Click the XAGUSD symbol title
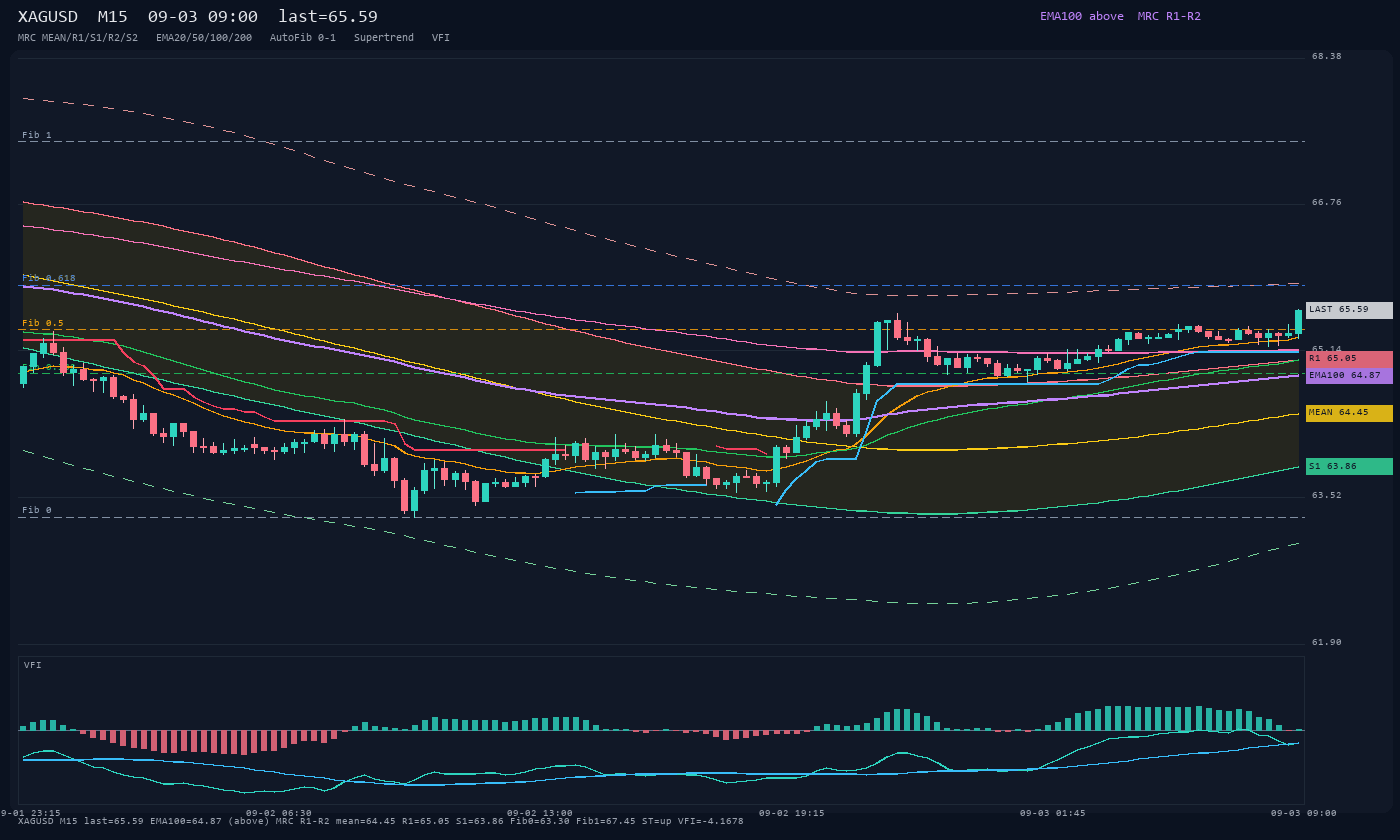This screenshot has height=840, width=1400. 48,17
